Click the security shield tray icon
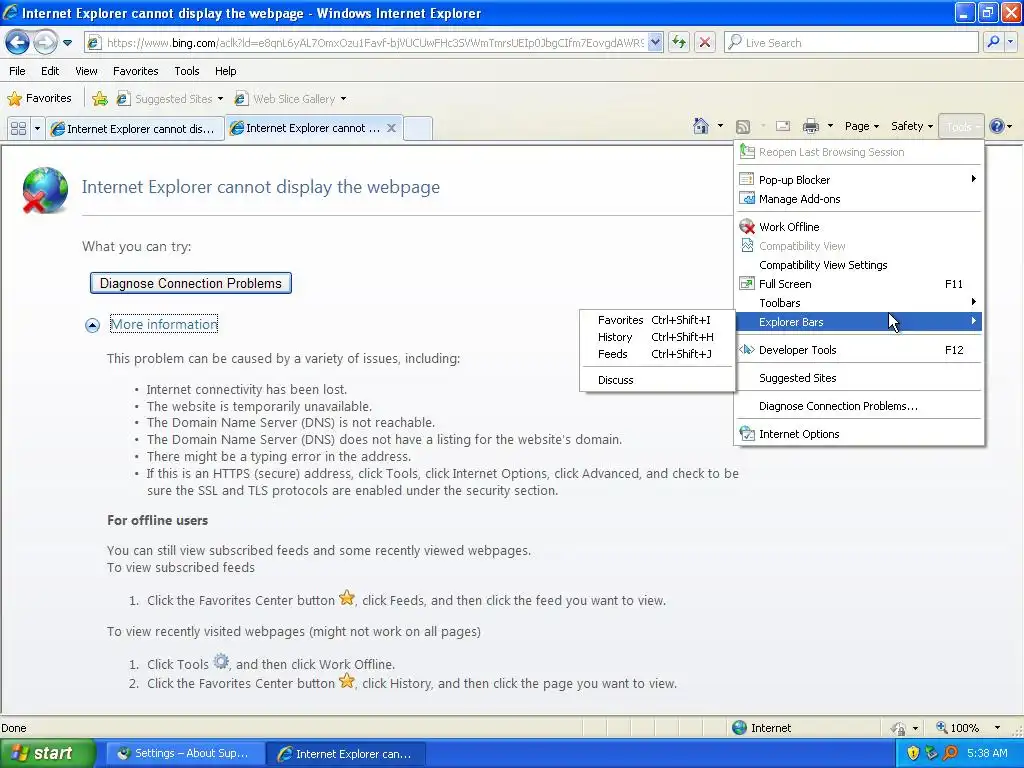 click(913, 753)
